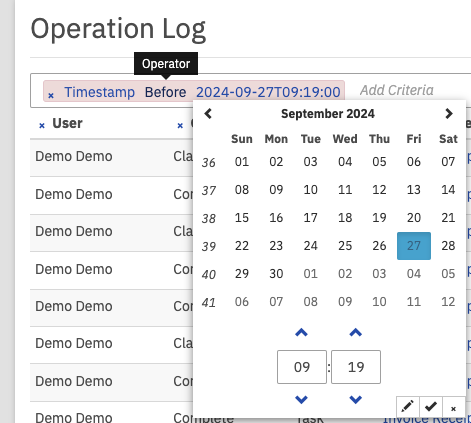Click the pencil edit icon in date picker
The image size is (471, 423).
[408, 407]
